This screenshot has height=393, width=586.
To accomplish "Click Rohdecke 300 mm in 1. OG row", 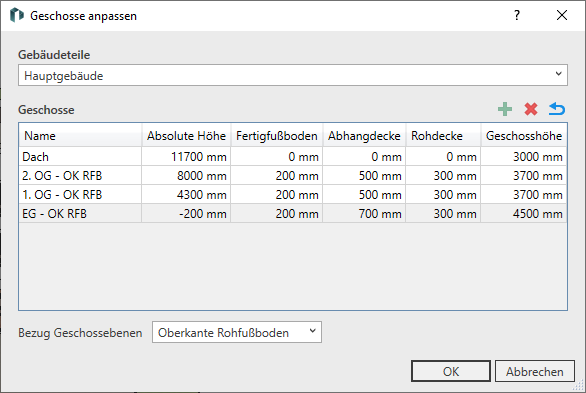I will tap(443, 195).
